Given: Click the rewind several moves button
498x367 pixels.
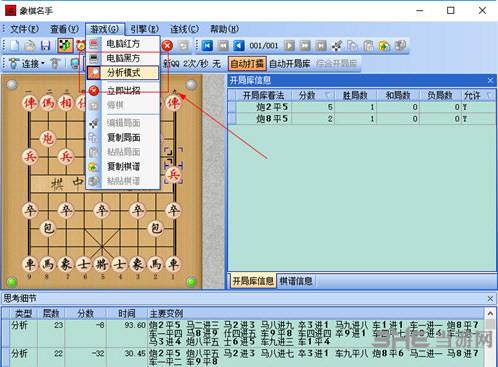Looking at the screenshot, I should 223,45.
